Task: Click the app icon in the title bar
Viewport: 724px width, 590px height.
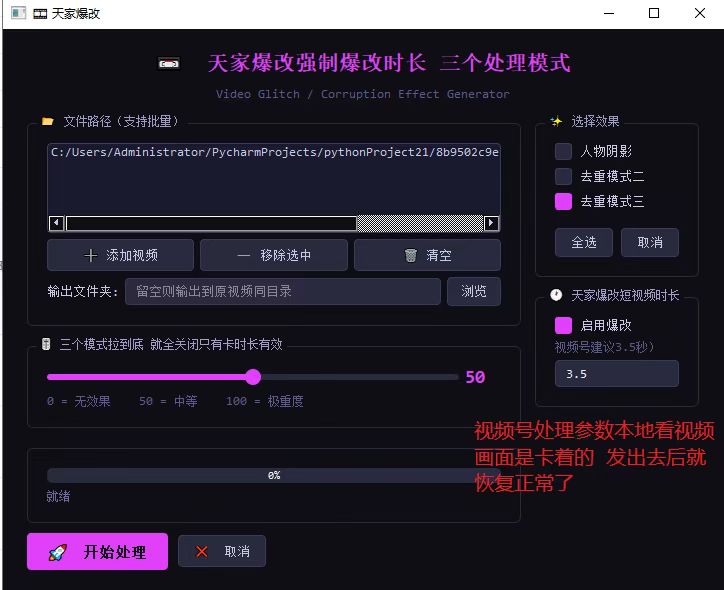Action: pyautogui.click(x=18, y=13)
